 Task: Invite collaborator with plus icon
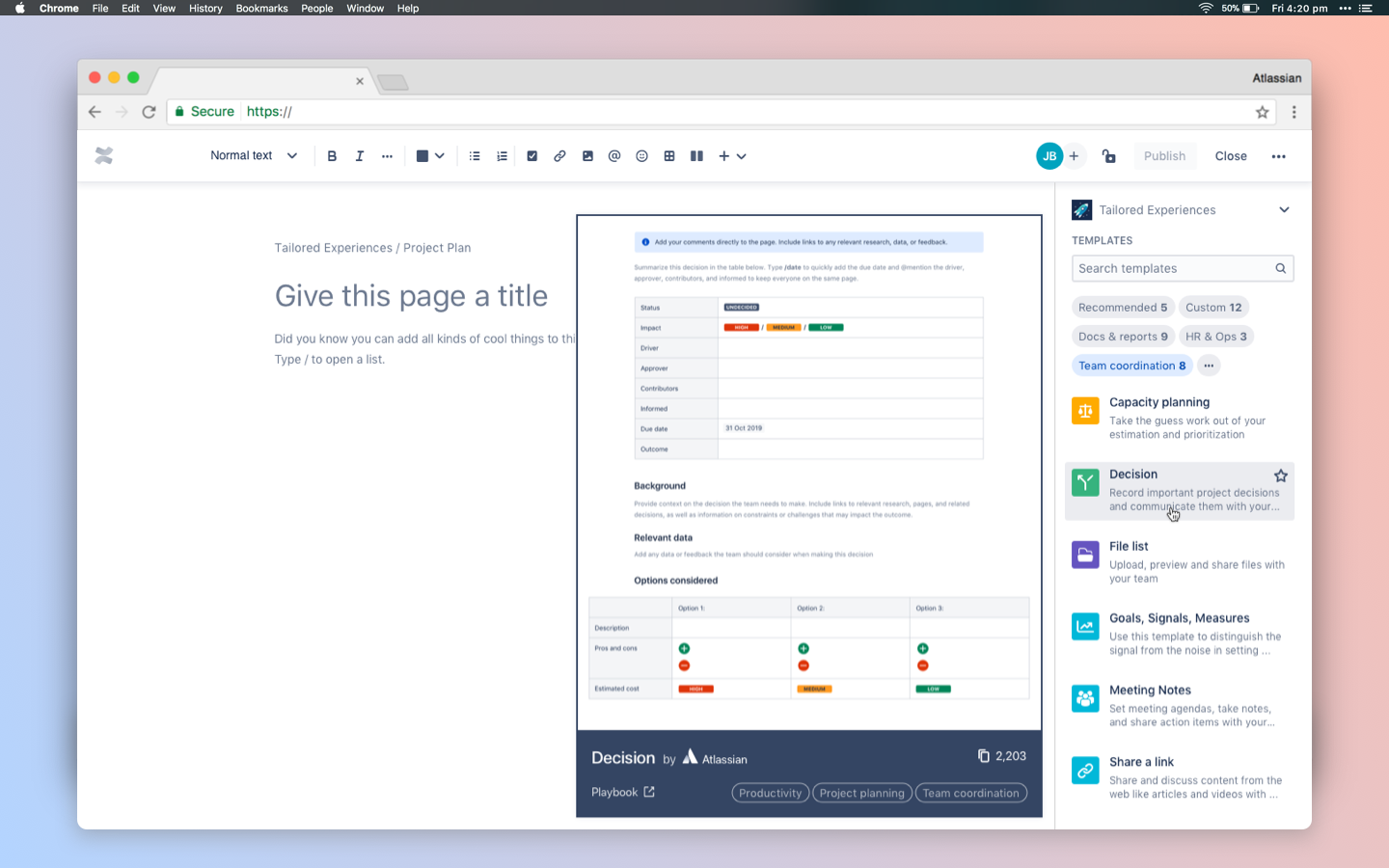pyautogui.click(x=1074, y=156)
